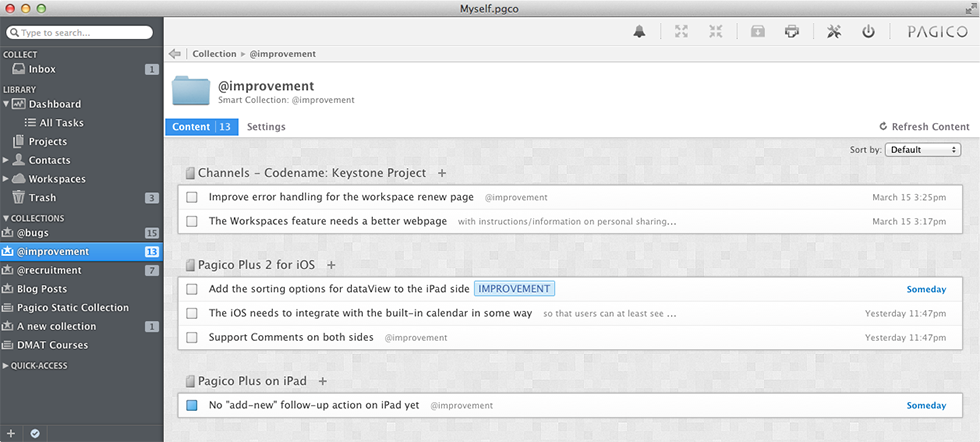Click the blue @improvement folder icon
This screenshot has width=980, height=442.
191,91
